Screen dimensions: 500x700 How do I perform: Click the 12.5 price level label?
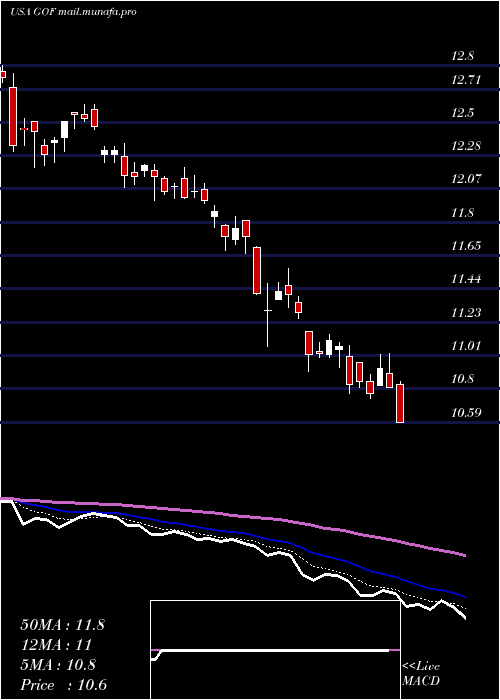point(462,113)
